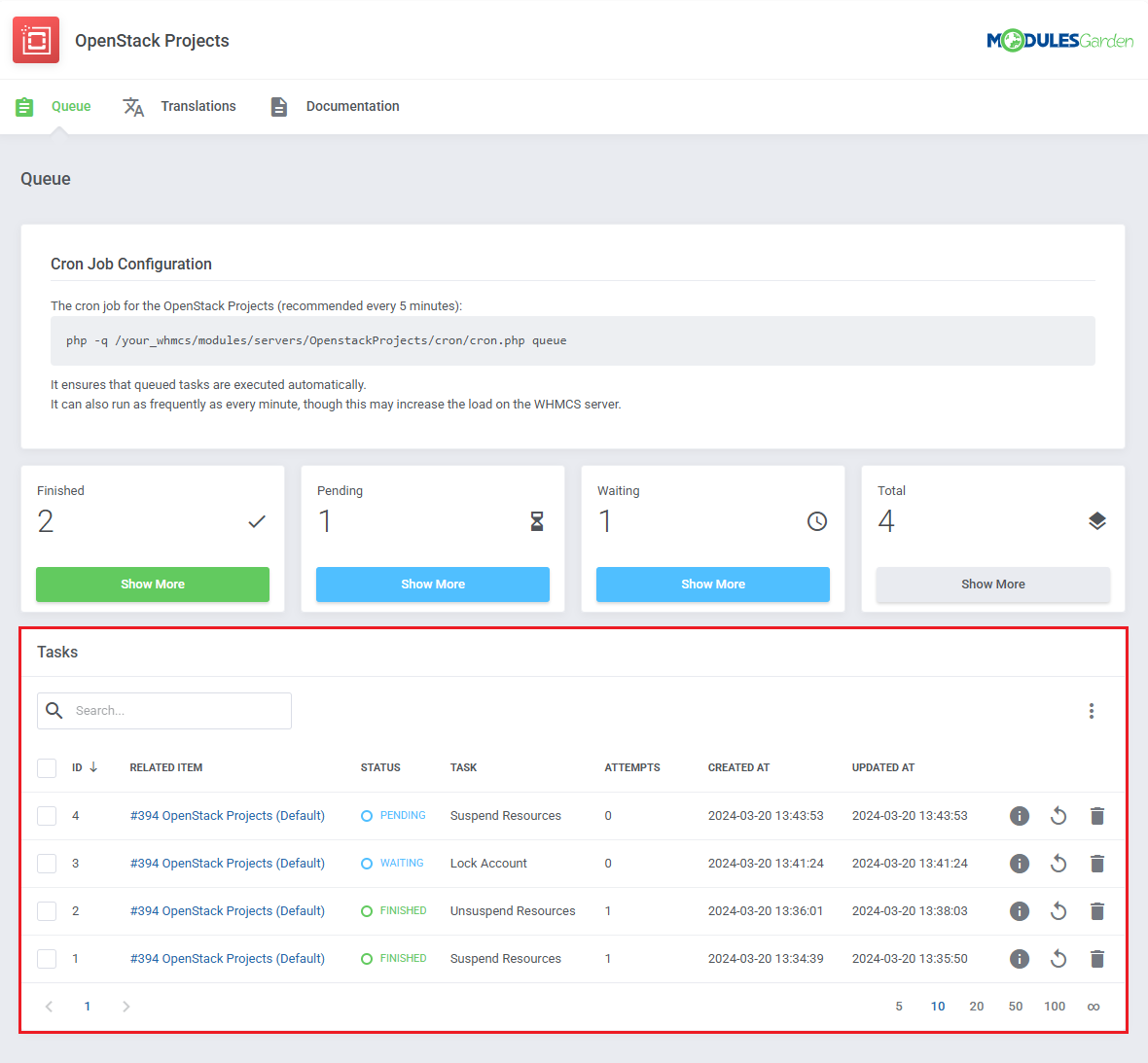Viewport: 1148px width, 1063px height.
Task: Click the Finished checkmark icon
Action: [256, 522]
